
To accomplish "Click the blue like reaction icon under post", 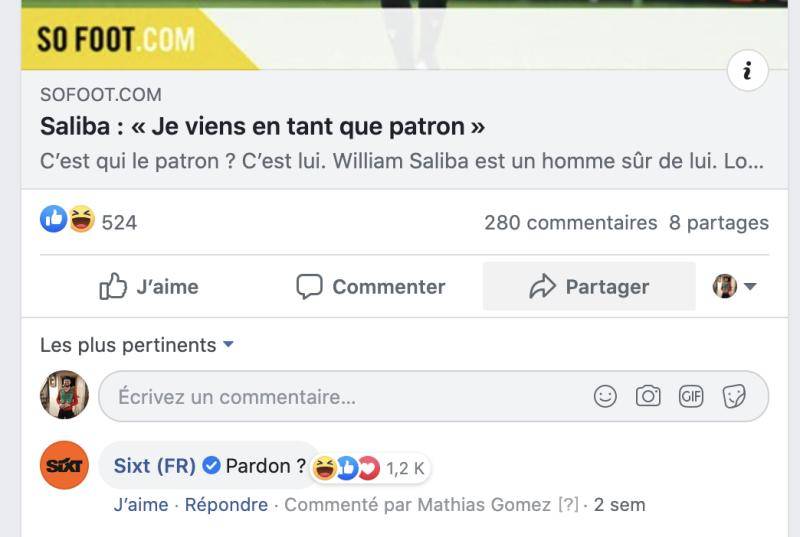I will click(53, 220).
